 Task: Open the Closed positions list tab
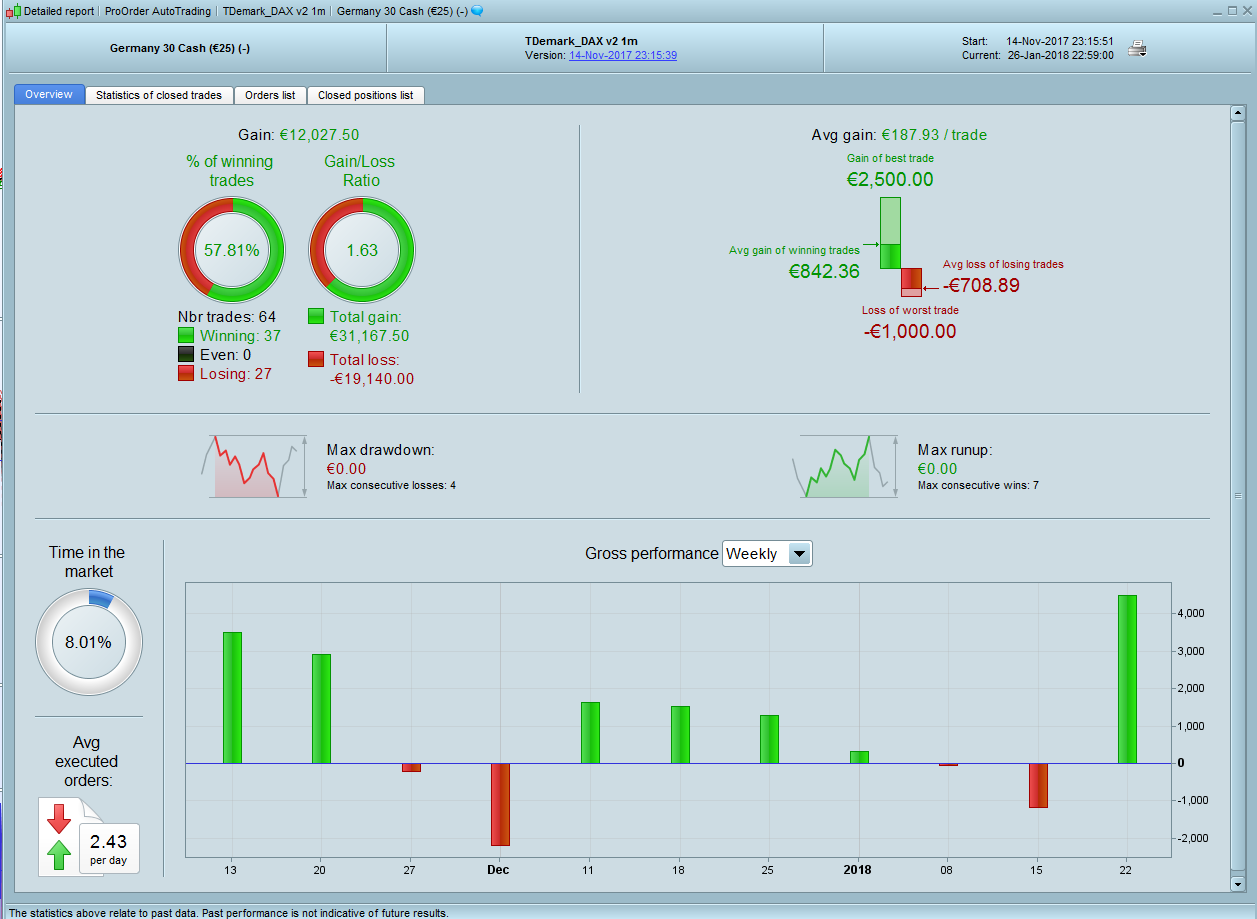coord(365,95)
